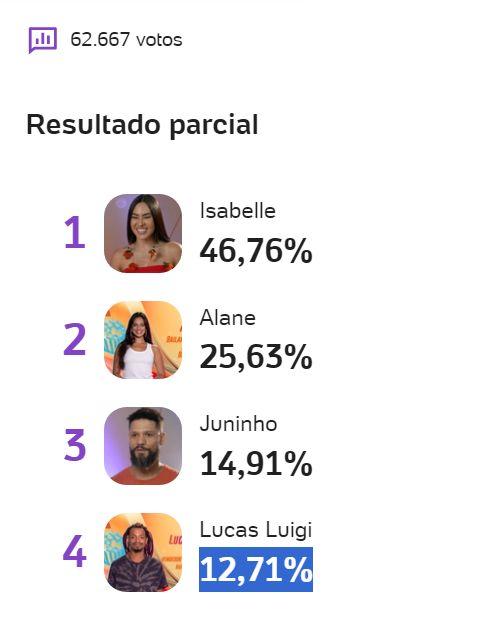
Task: Open Lucas Luigi's profile photo
Action: tap(143, 552)
